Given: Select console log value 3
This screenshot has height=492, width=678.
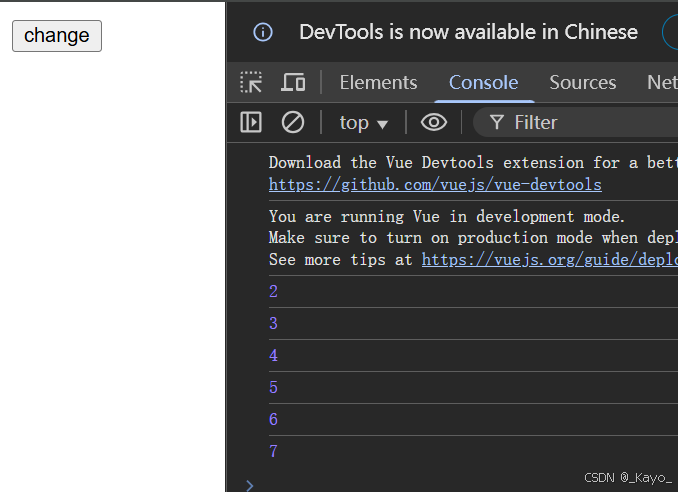Looking at the screenshot, I should coord(273,323).
